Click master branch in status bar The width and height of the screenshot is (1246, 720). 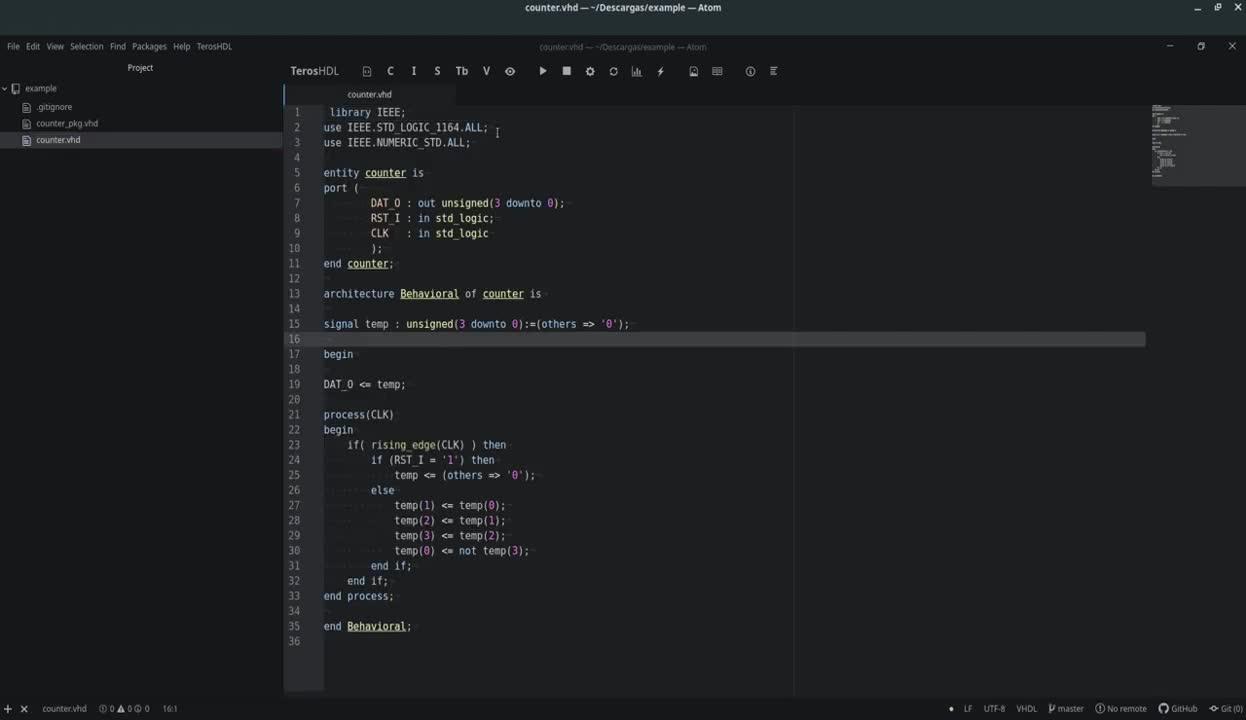1070,708
